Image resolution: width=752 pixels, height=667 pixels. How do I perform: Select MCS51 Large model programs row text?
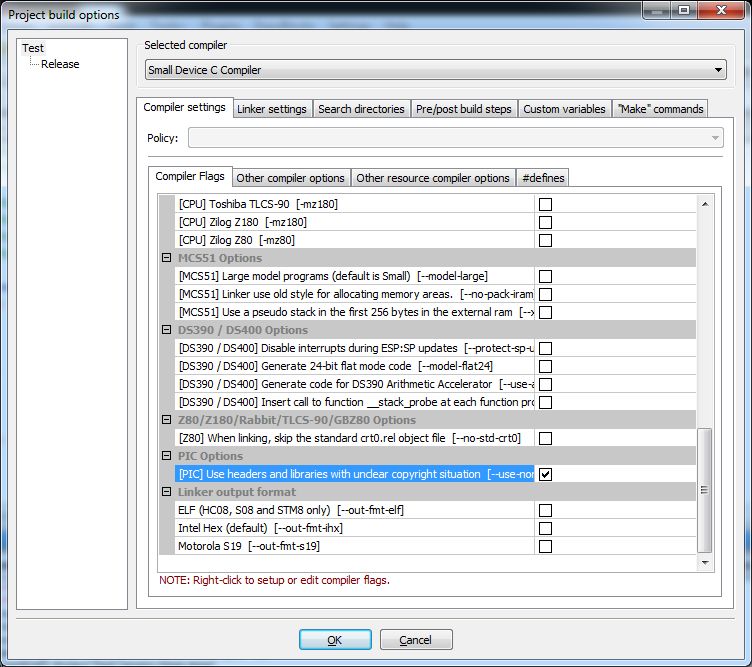pyautogui.click(x=333, y=276)
